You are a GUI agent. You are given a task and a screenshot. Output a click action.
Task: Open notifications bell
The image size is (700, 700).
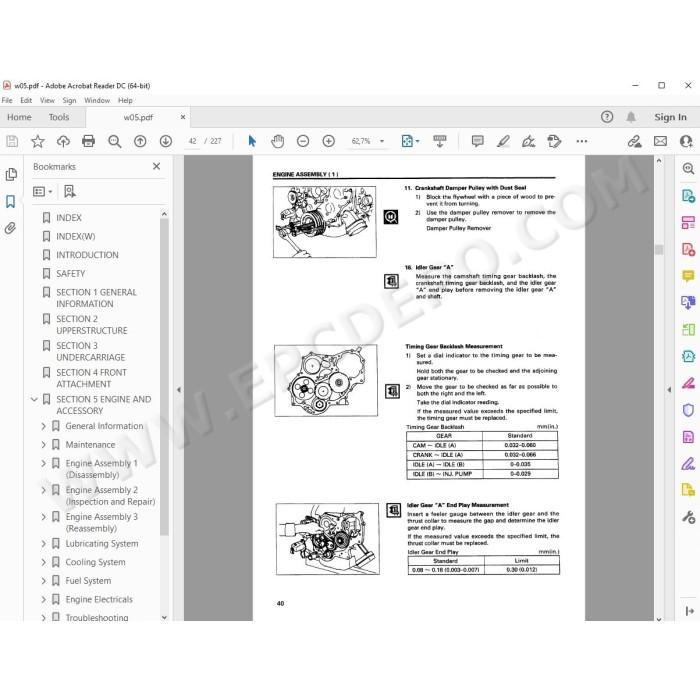631,117
